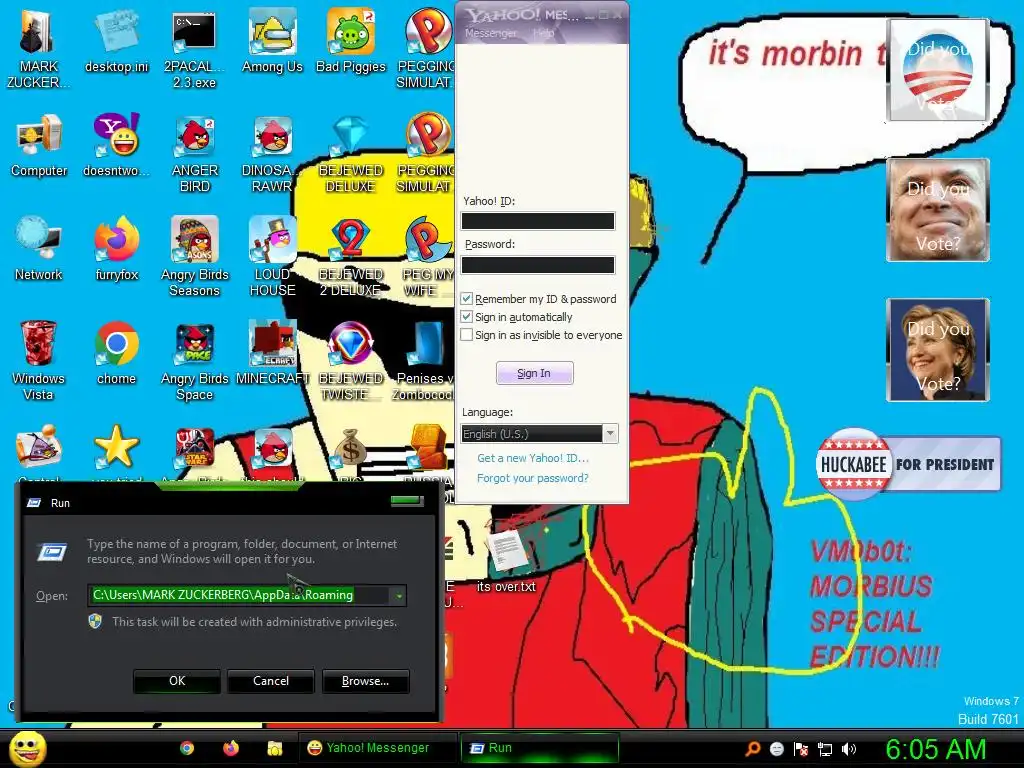This screenshot has width=1024, height=768.
Task: Click the Obama 'Did you Vote?' gadget
Action: pyautogui.click(x=937, y=70)
